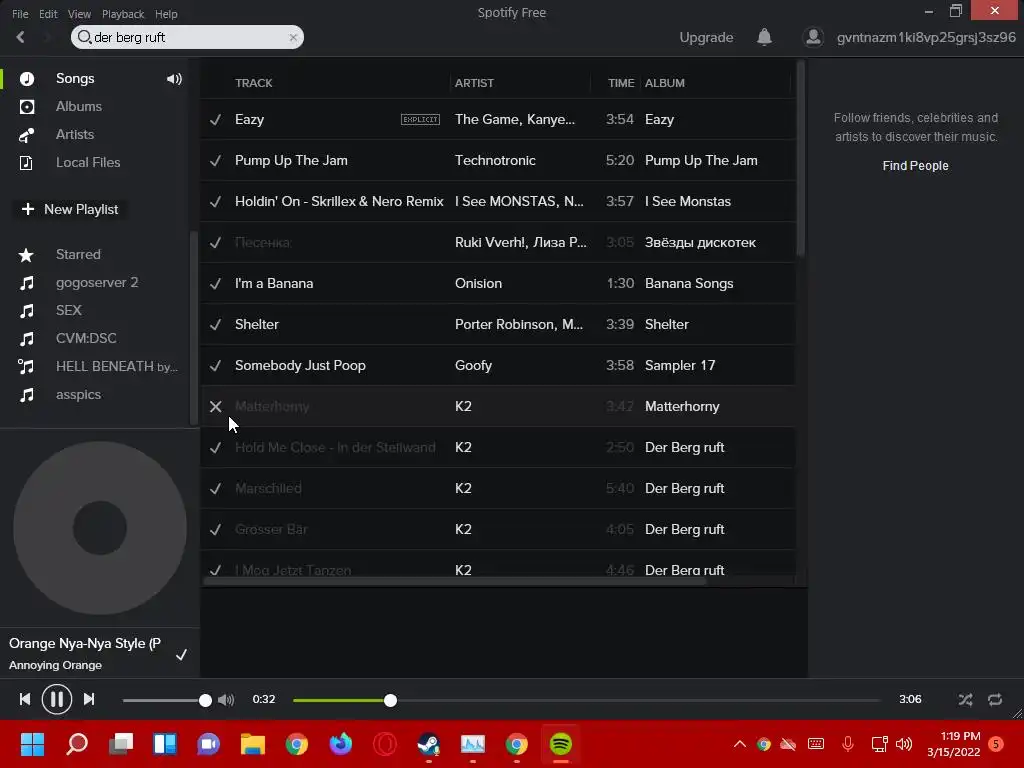Open the CVM:DSC playlist
Screen dimensions: 1024x768
pyautogui.click(x=86, y=338)
